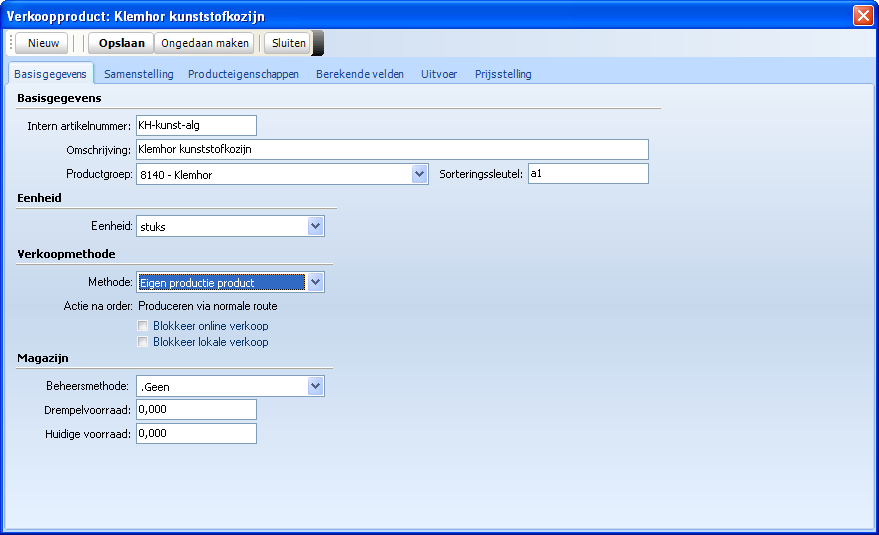The height and width of the screenshot is (535, 879).
Task: Switch to the Samenstelling tab
Action: (x=138, y=74)
